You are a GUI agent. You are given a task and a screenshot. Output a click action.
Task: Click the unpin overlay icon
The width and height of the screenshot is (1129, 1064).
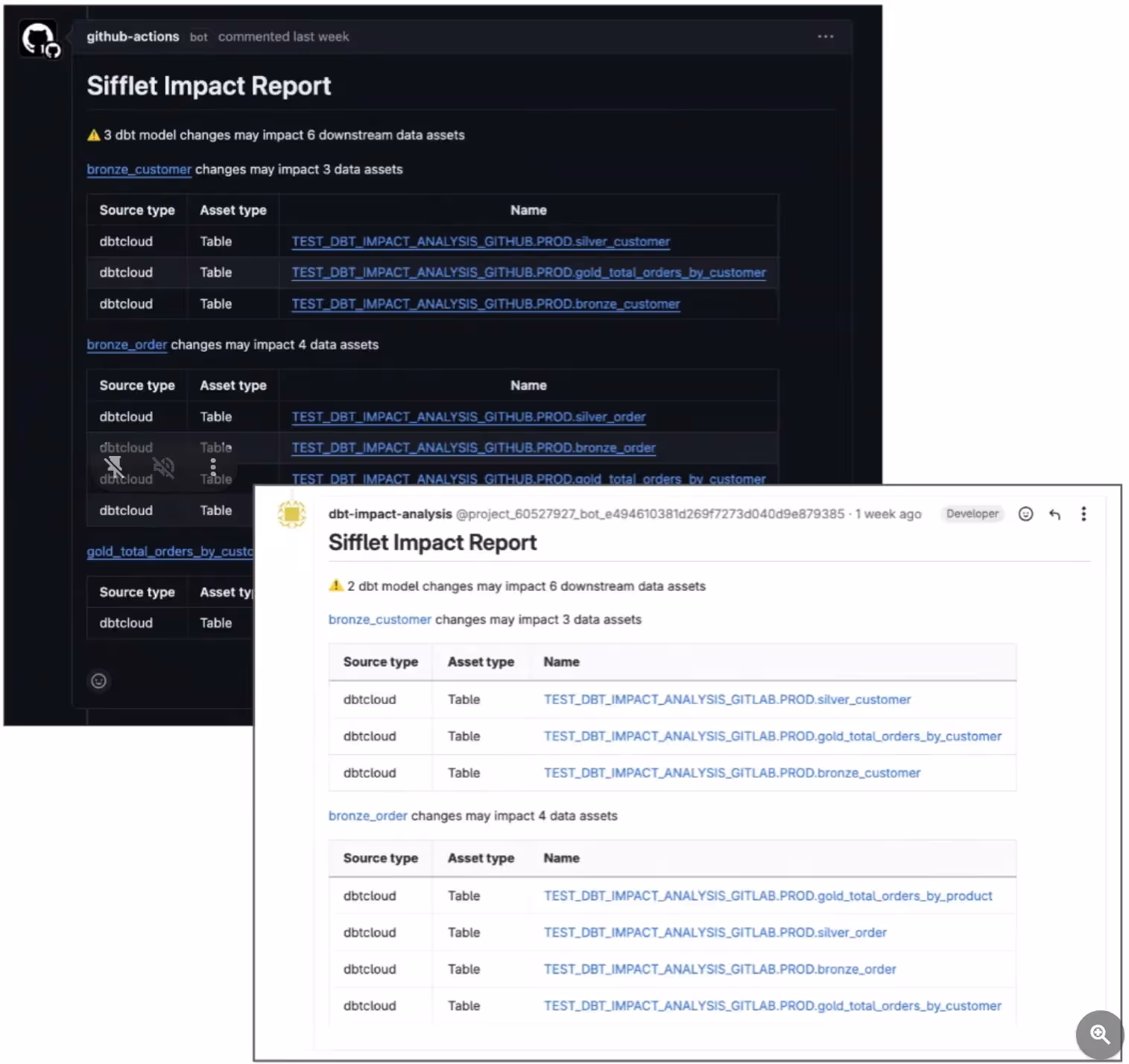pos(114,467)
